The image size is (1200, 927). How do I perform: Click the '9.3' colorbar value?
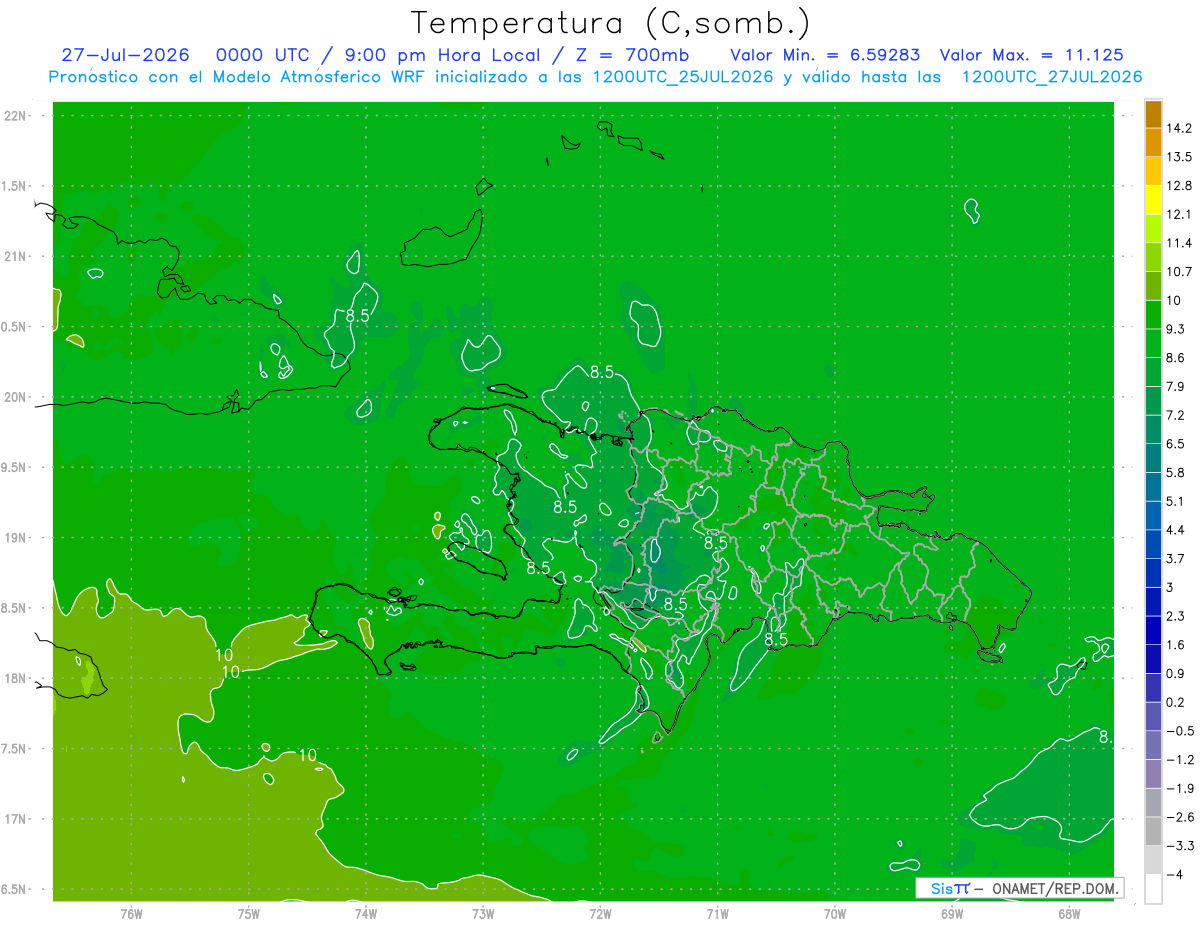click(x=1176, y=329)
